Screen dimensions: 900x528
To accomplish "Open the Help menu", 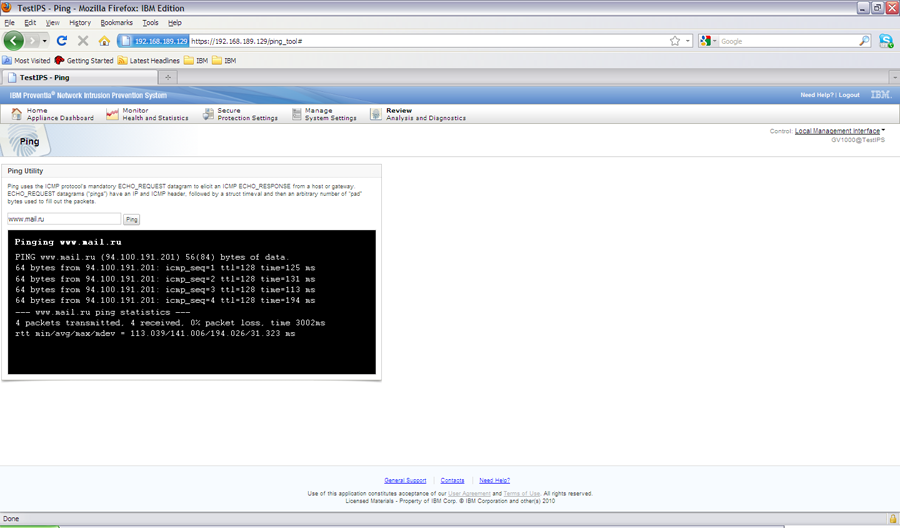I will pyautogui.click(x=174, y=22).
